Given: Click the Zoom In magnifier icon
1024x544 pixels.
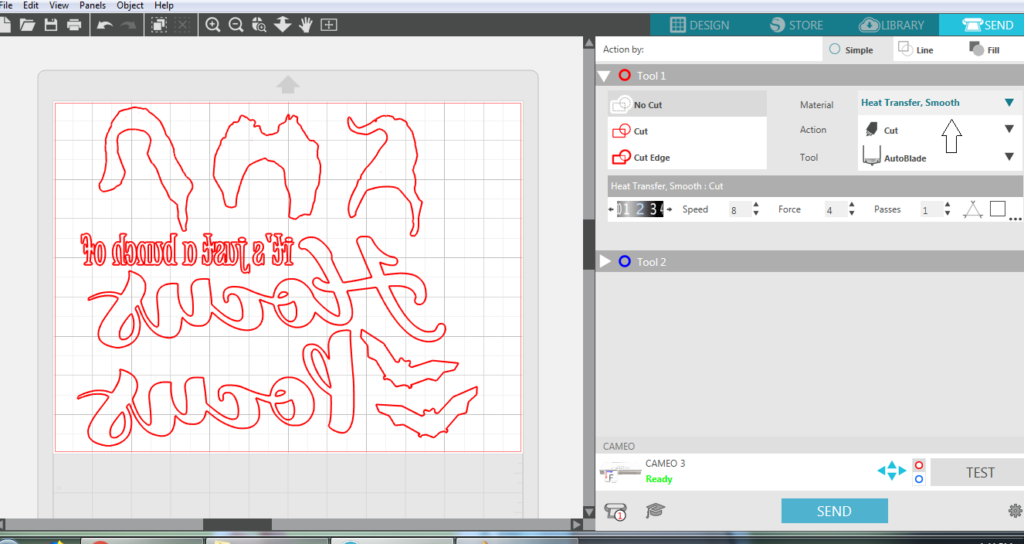Looking at the screenshot, I should (x=213, y=25).
